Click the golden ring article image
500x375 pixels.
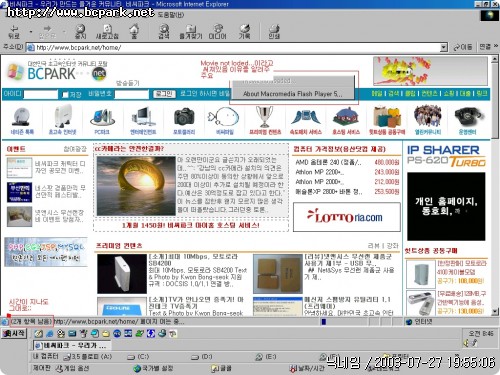click(x=136, y=186)
